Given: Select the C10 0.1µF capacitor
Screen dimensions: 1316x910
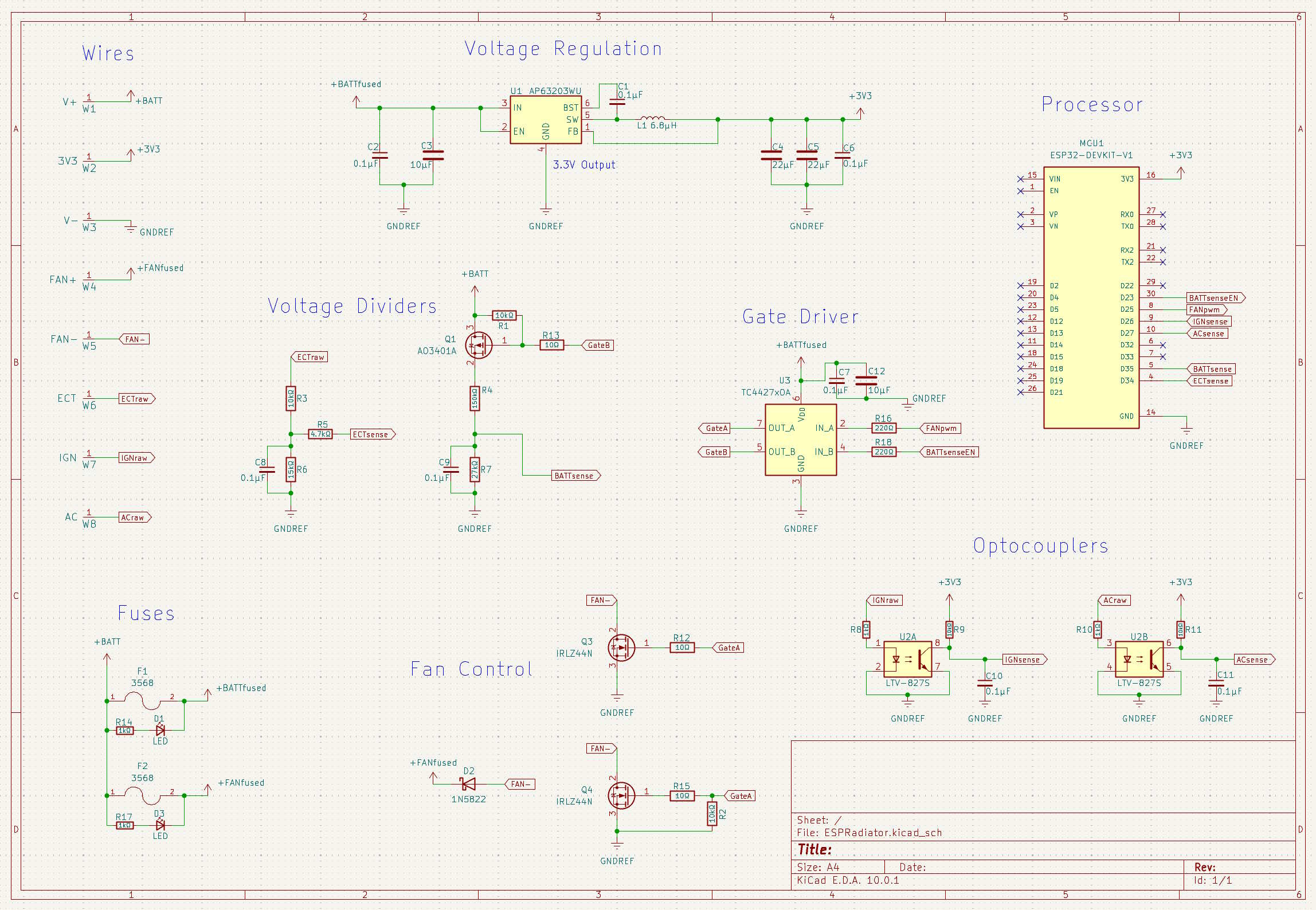Looking at the screenshot, I should point(985,683).
